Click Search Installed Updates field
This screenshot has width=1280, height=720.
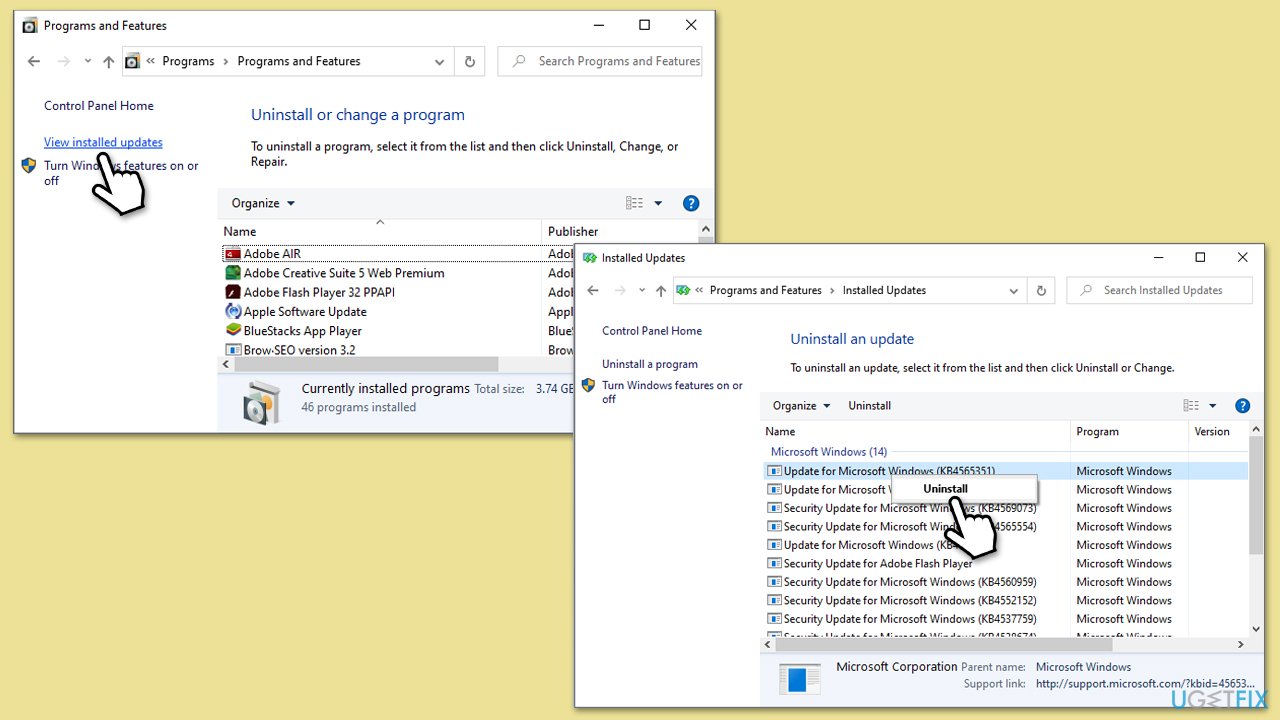click(1160, 290)
